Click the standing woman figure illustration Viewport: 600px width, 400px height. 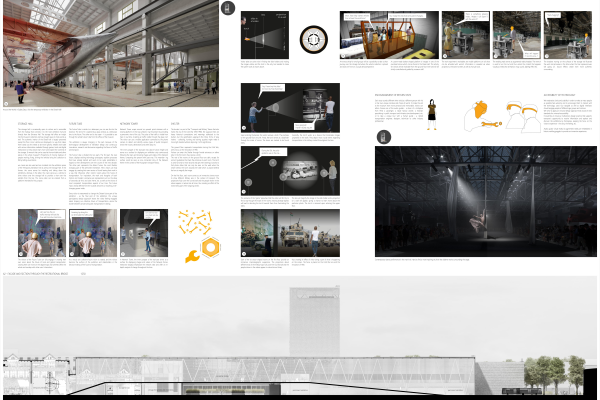(x=434, y=114)
